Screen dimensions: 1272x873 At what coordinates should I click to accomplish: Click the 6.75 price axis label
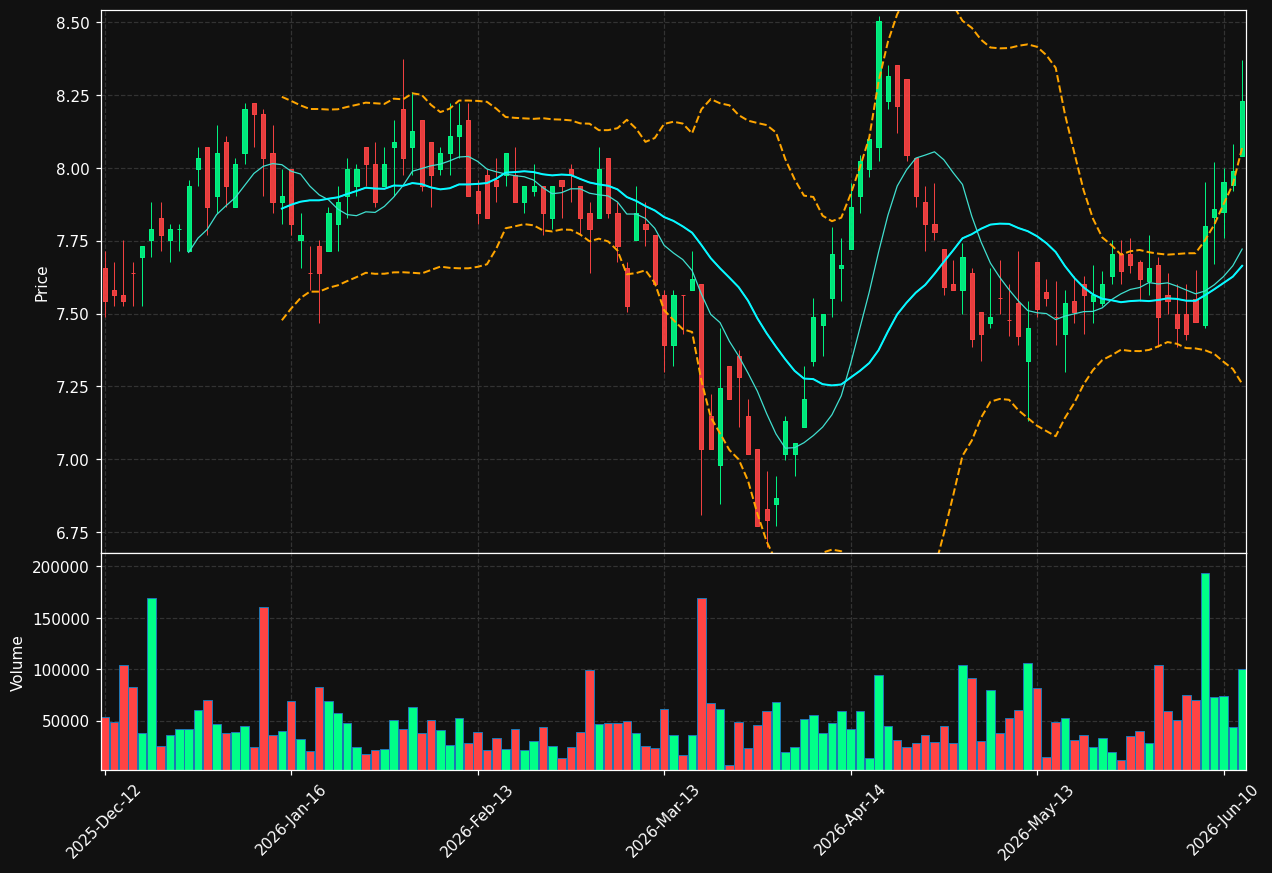73,533
